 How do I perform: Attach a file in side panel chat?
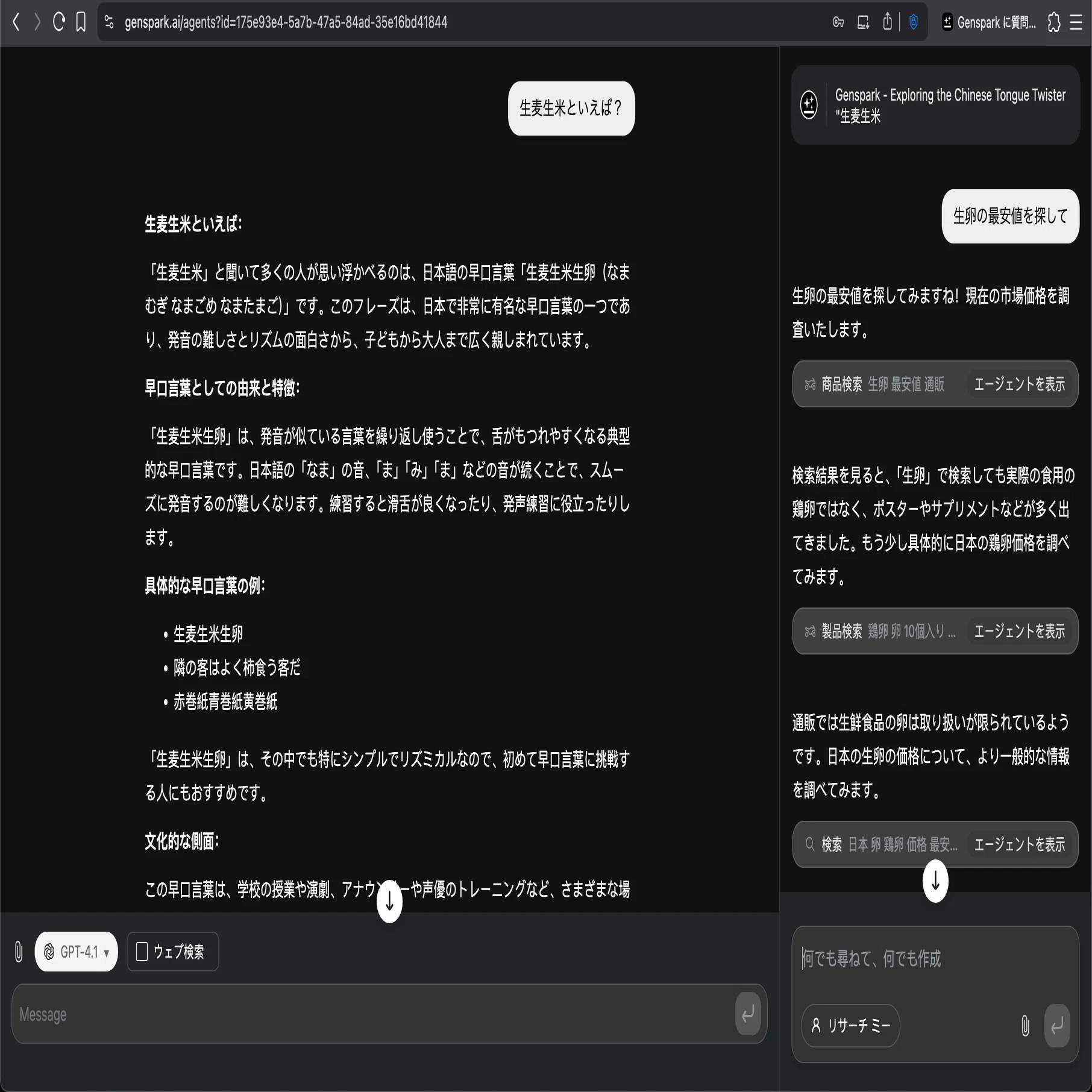[1025, 1025]
